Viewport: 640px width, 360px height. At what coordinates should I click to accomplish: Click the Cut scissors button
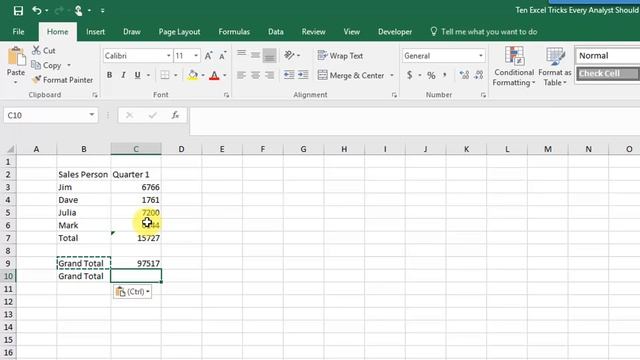pos(44,51)
